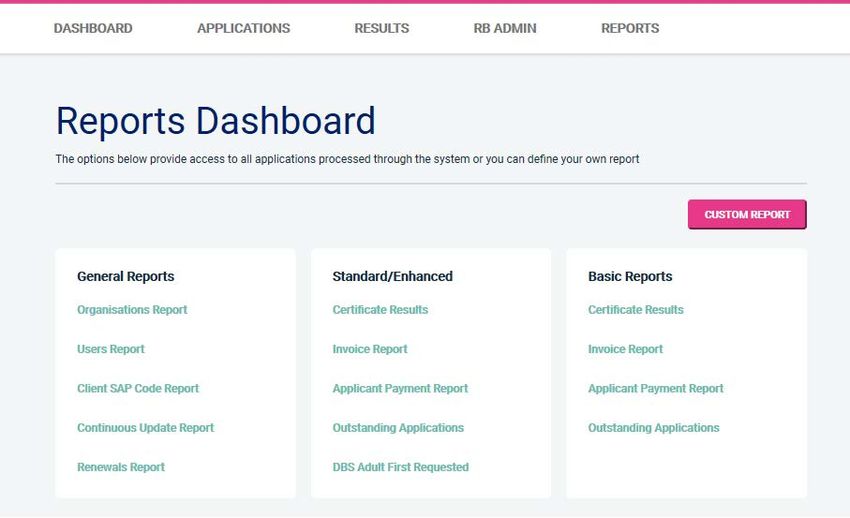Open Outstanding Applications under Basic Reports
This screenshot has height=518, width=850.
[653, 428]
